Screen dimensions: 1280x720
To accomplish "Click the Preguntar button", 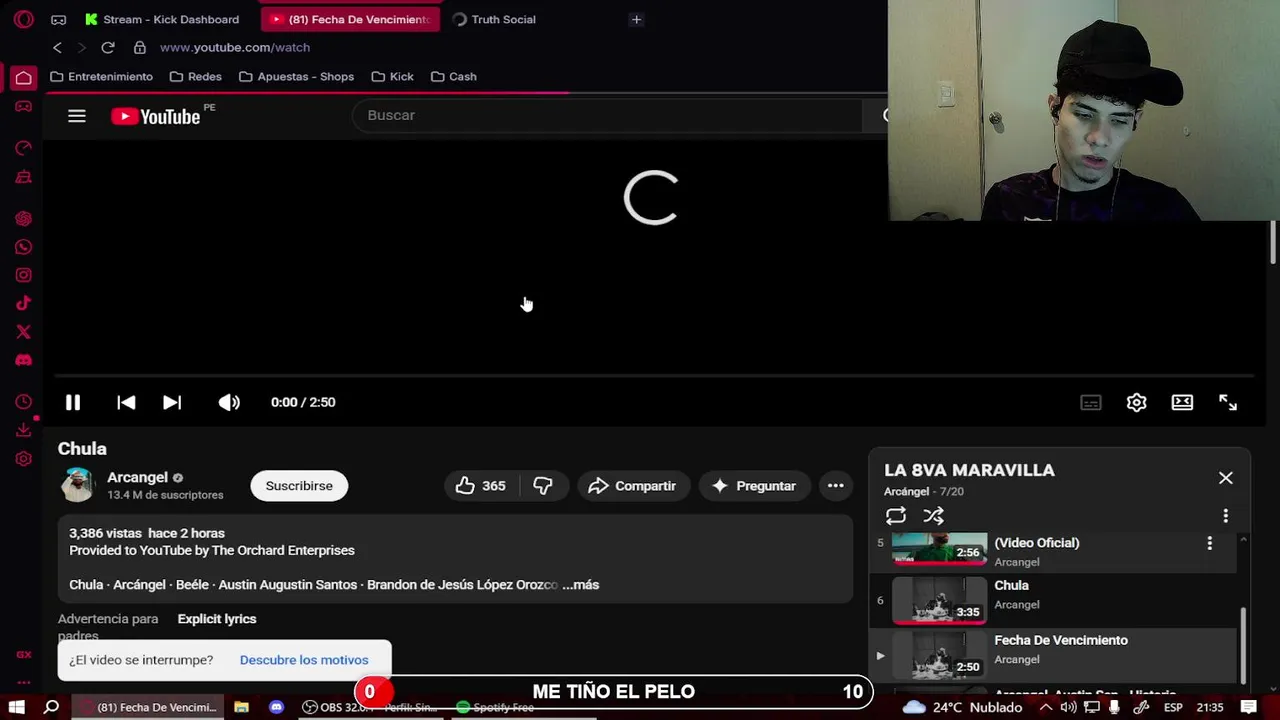I will [754, 485].
